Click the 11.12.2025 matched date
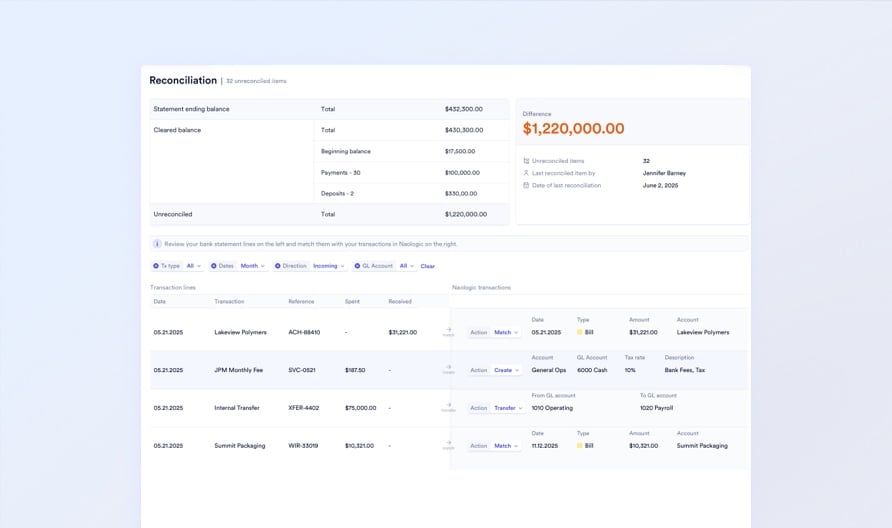Screen dimensions: 892x528 coord(545,446)
